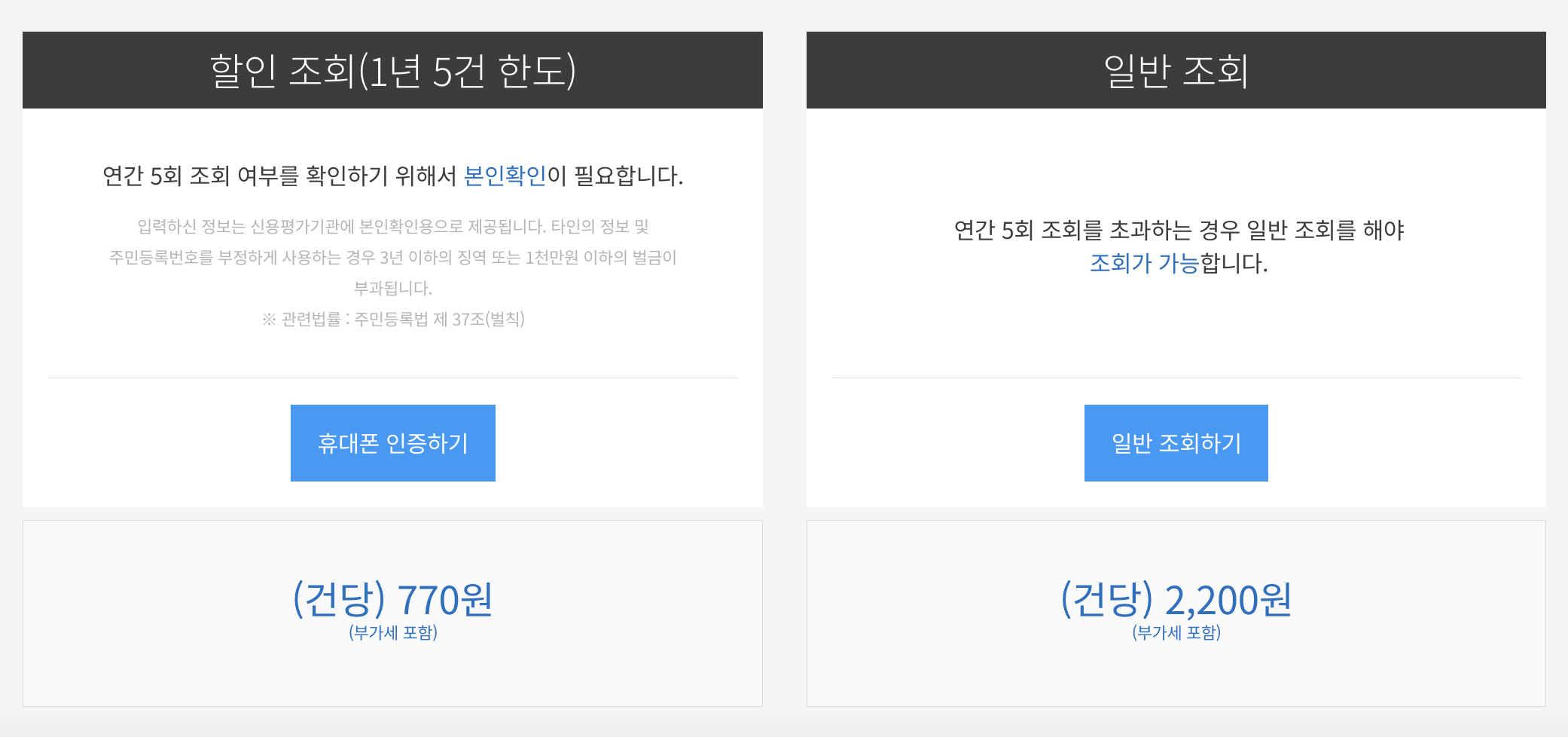
Task: Click the 주민등록법 제 37조(벌칙) notice
Action: tap(395, 320)
